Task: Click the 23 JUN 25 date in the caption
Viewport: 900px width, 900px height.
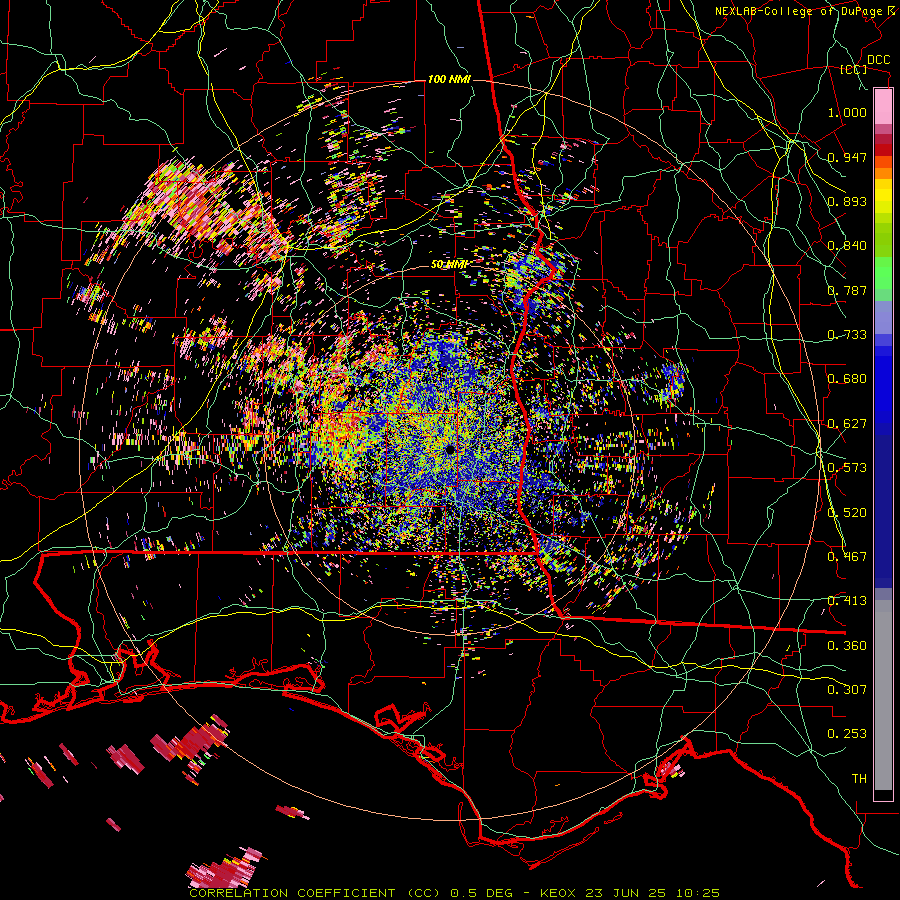Action: (625, 893)
